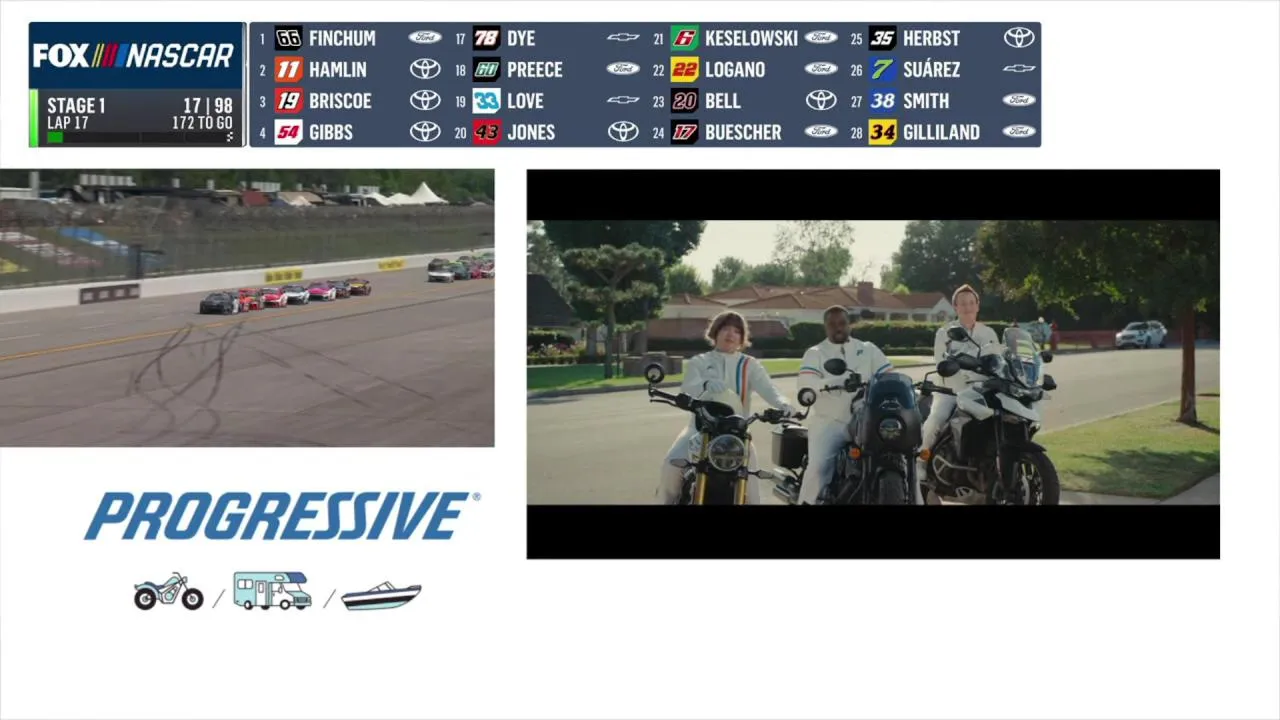
Task: Click the Toyota logo beside Briscoe
Action: click(x=425, y=100)
